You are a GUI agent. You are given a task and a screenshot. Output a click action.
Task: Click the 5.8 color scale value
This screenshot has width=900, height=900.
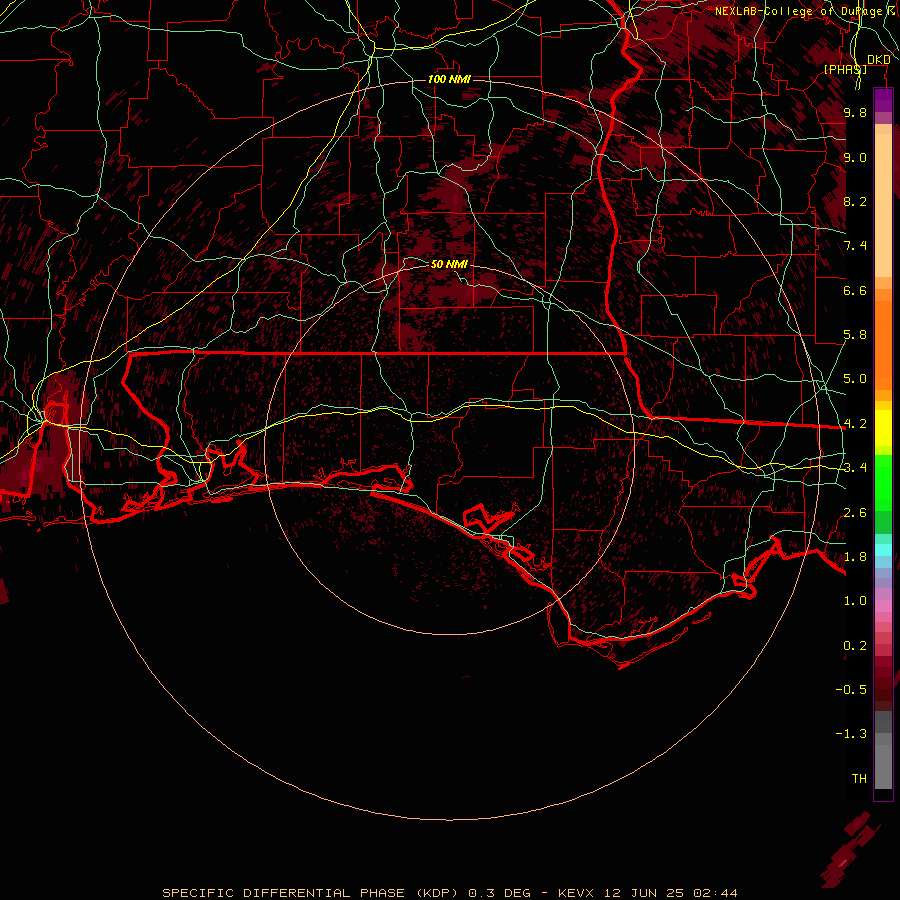coord(855,335)
